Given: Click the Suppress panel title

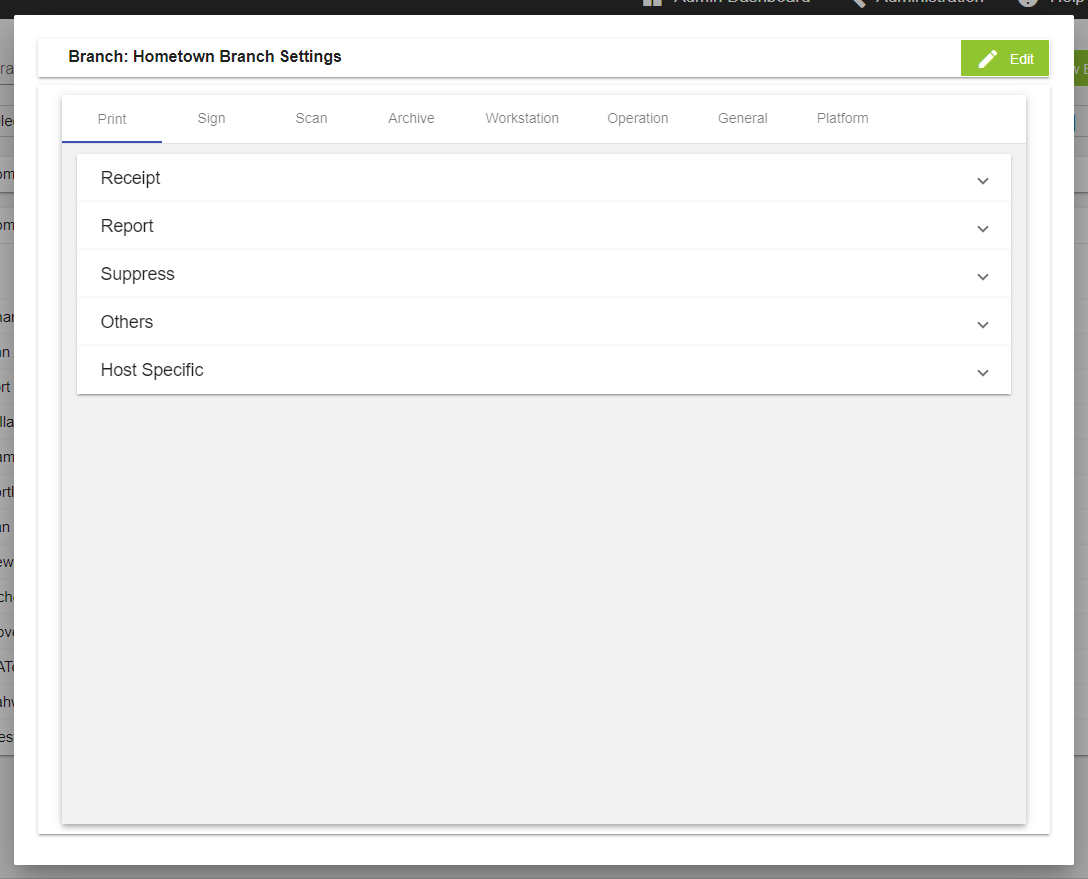Looking at the screenshot, I should point(137,274).
